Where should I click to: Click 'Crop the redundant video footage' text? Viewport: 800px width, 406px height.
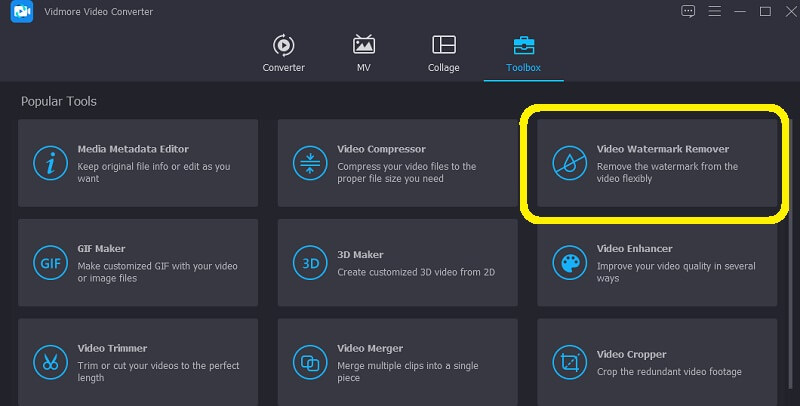click(x=669, y=372)
